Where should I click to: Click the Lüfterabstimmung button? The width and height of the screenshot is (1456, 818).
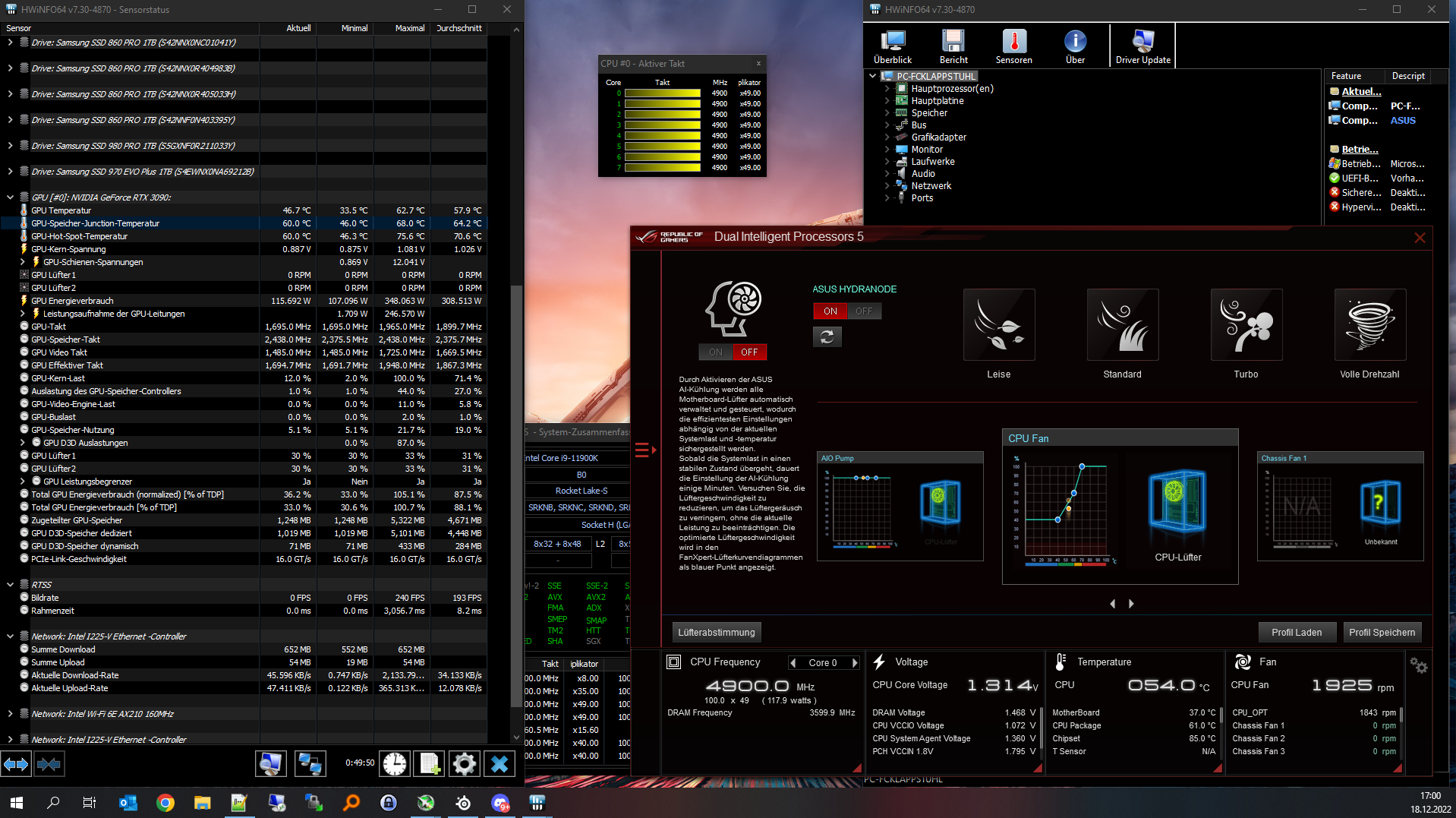click(717, 633)
